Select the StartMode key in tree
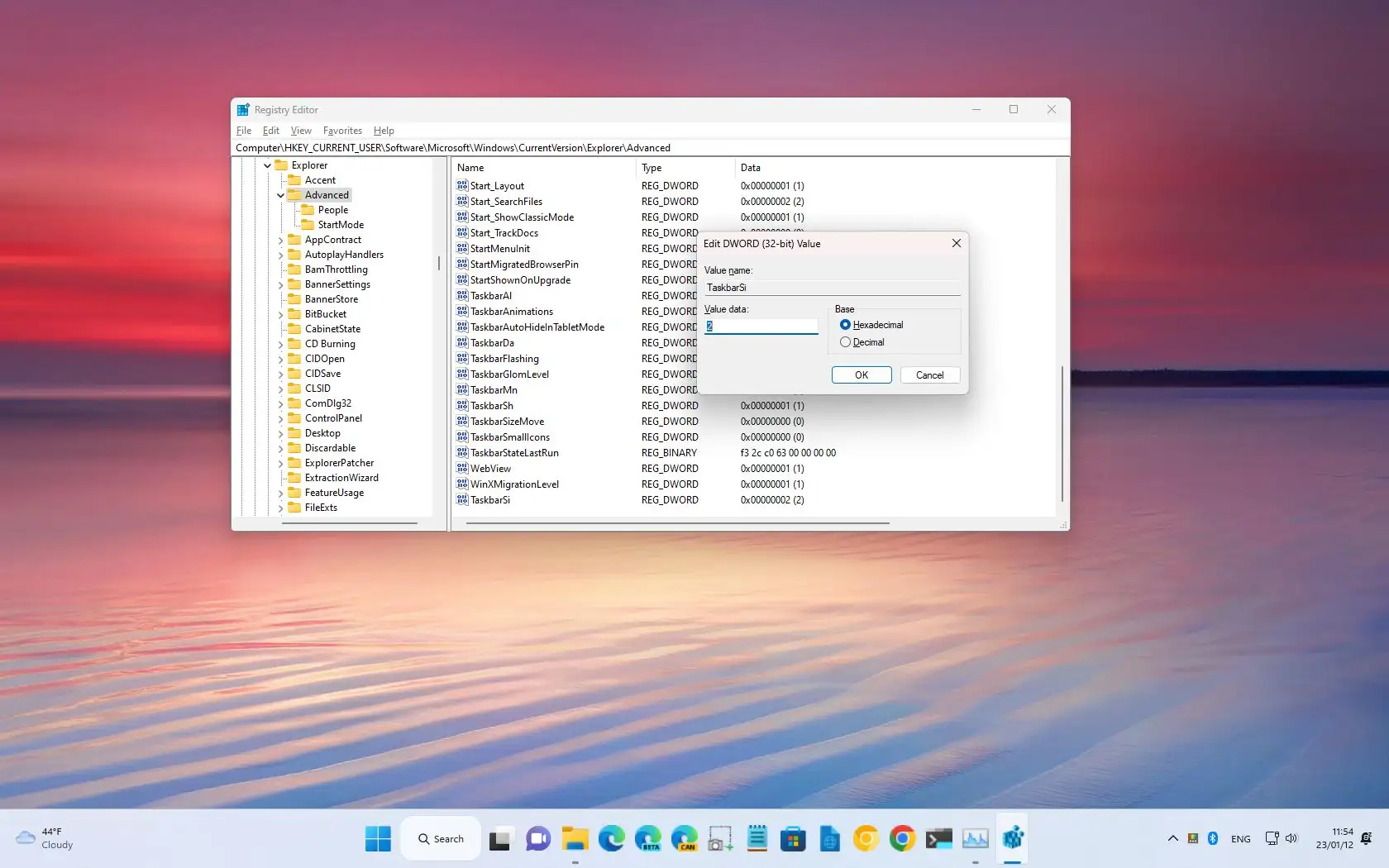 (x=340, y=225)
